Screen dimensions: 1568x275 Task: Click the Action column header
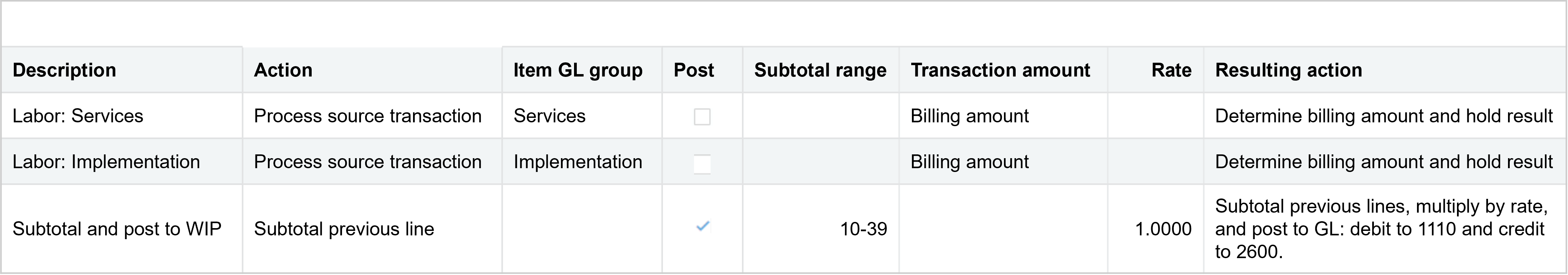(283, 70)
